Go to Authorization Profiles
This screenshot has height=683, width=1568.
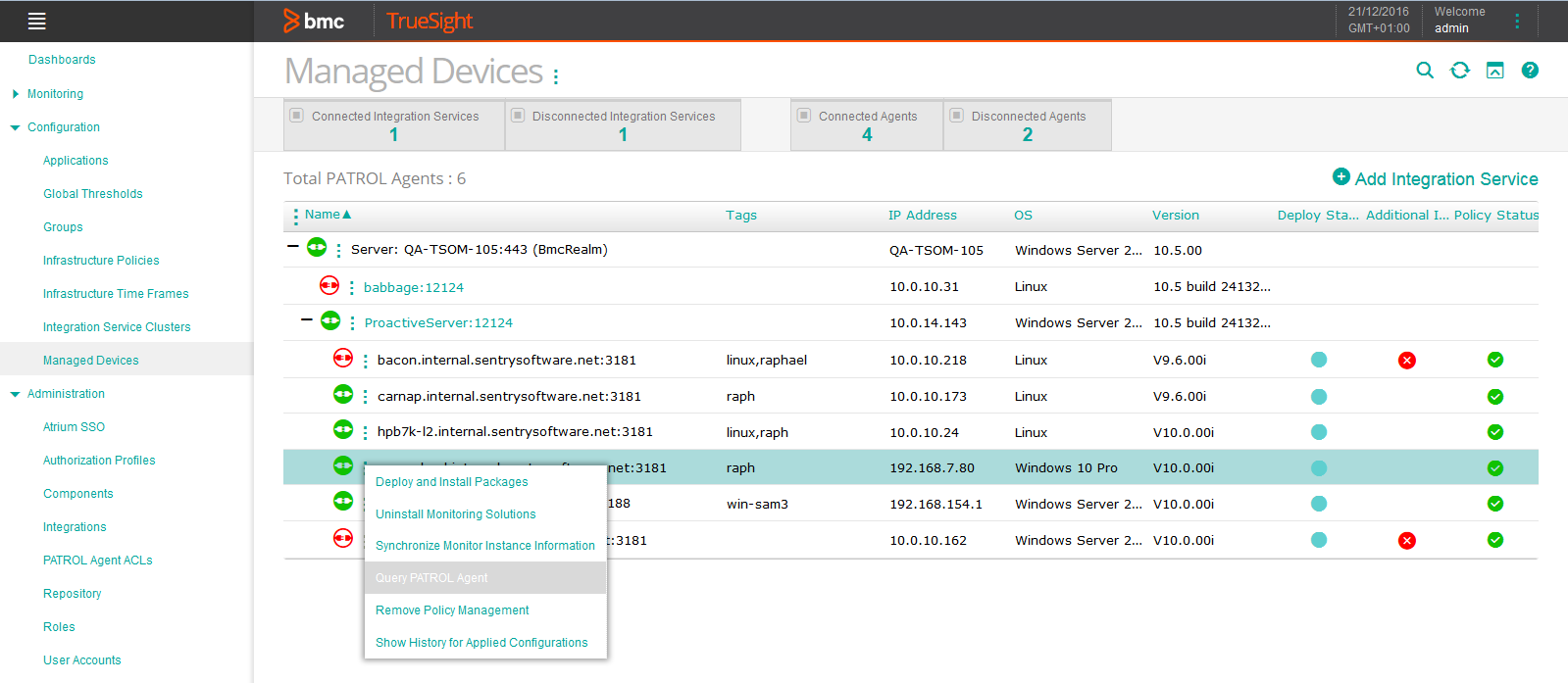coord(99,461)
